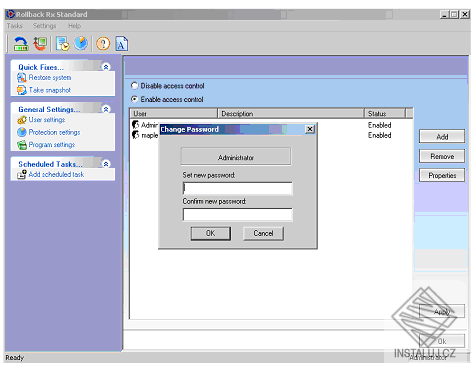Select the Enabled status of maple row
Image resolution: width=475 pixels, height=380 pixels.
click(380, 135)
